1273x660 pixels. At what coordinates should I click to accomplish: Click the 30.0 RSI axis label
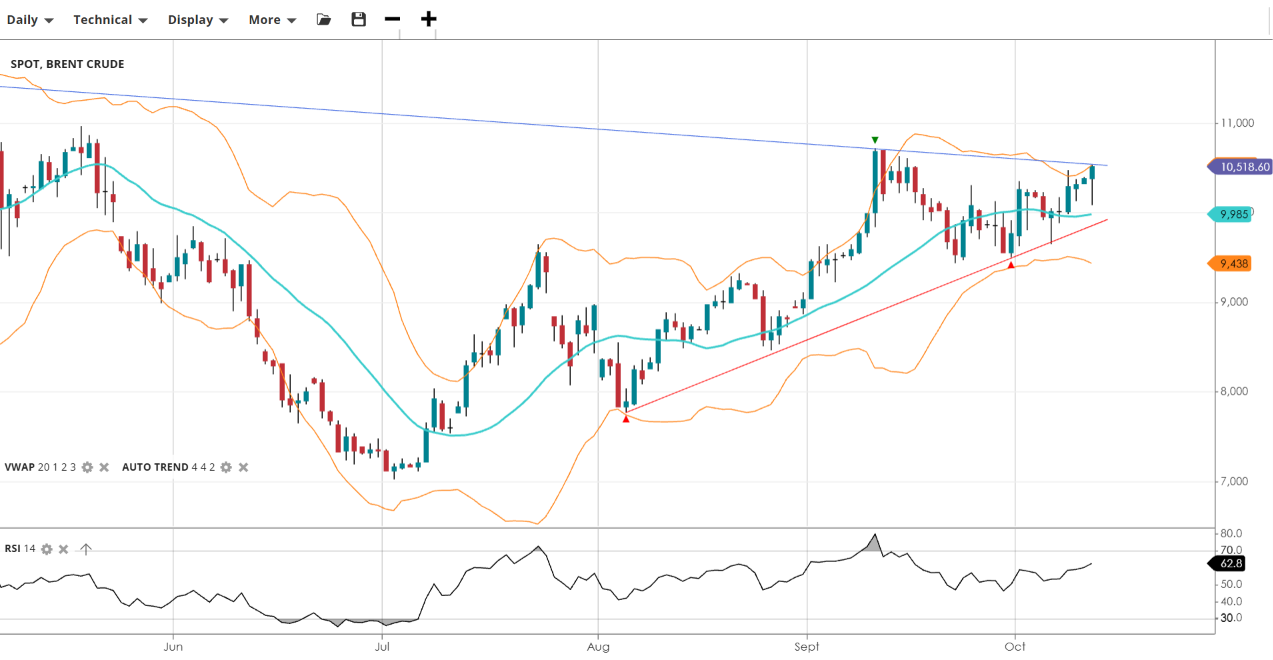tap(1231, 618)
